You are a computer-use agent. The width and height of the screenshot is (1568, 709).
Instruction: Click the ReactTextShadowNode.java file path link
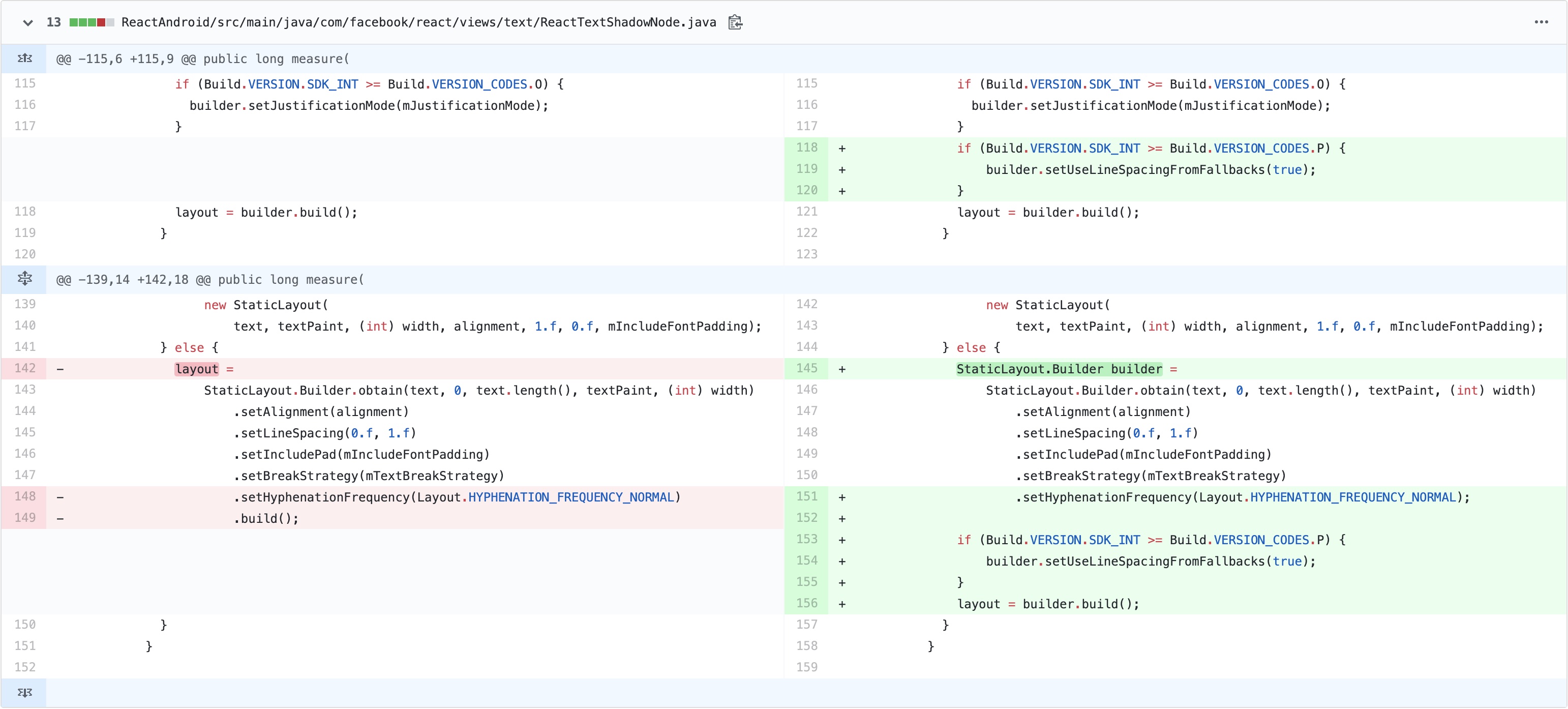418,22
